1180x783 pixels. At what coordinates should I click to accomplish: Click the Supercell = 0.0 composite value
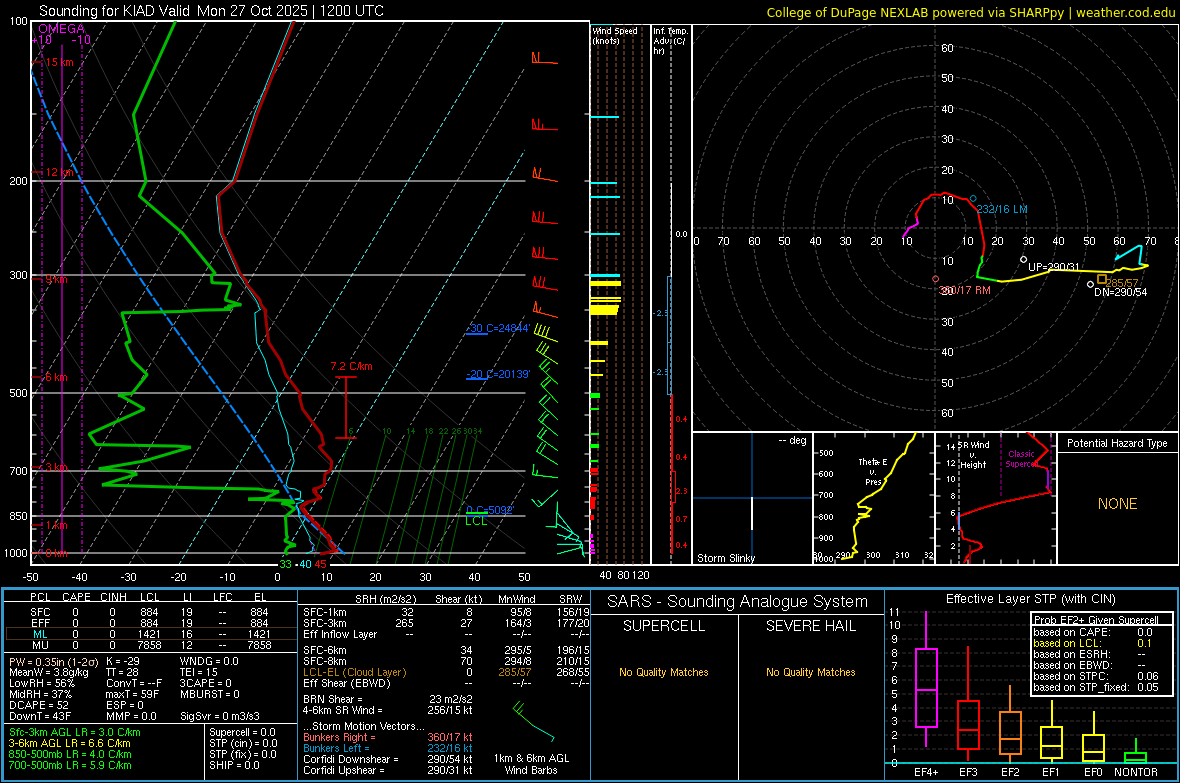click(x=242, y=733)
